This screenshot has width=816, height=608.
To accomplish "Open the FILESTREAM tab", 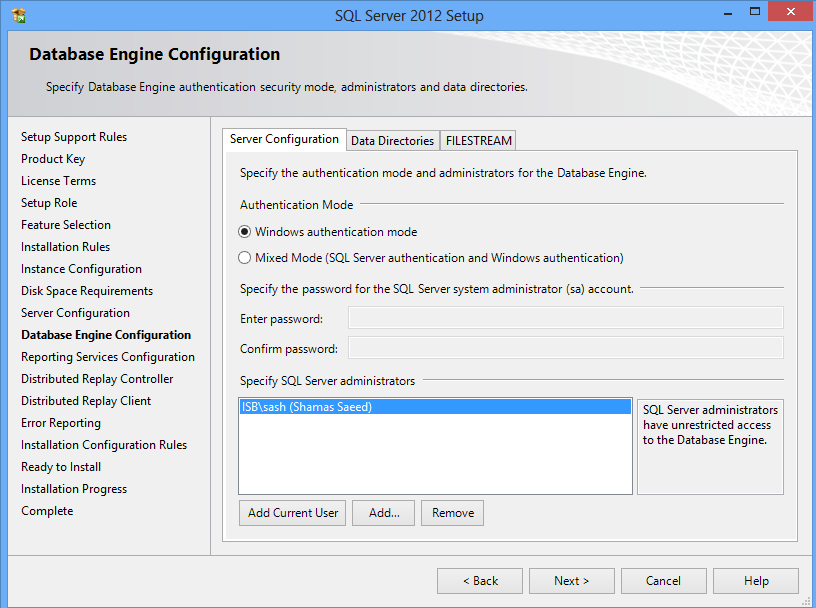I will (x=477, y=140).
